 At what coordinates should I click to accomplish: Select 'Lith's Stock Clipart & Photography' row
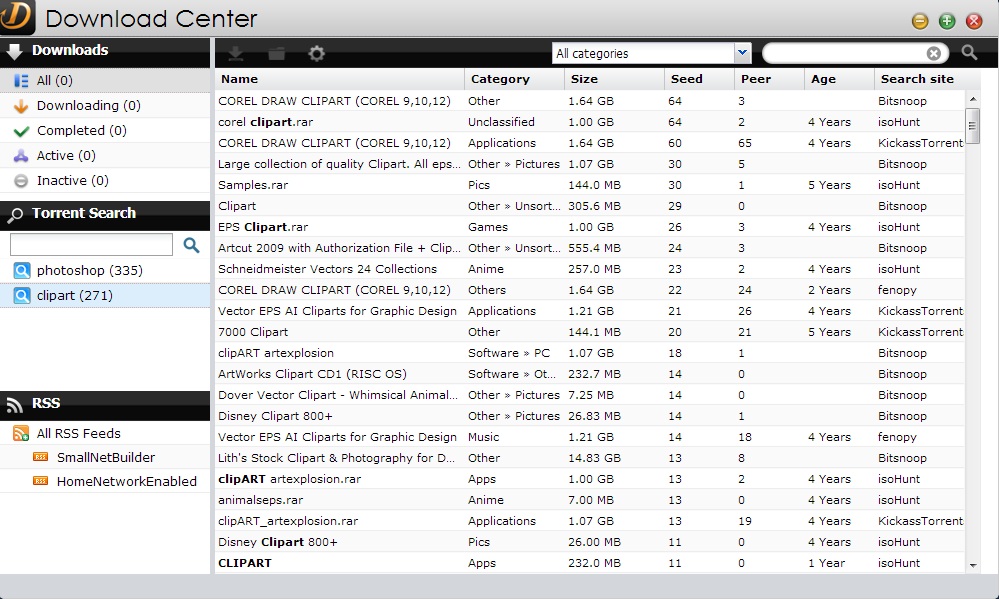click(590, 458)
